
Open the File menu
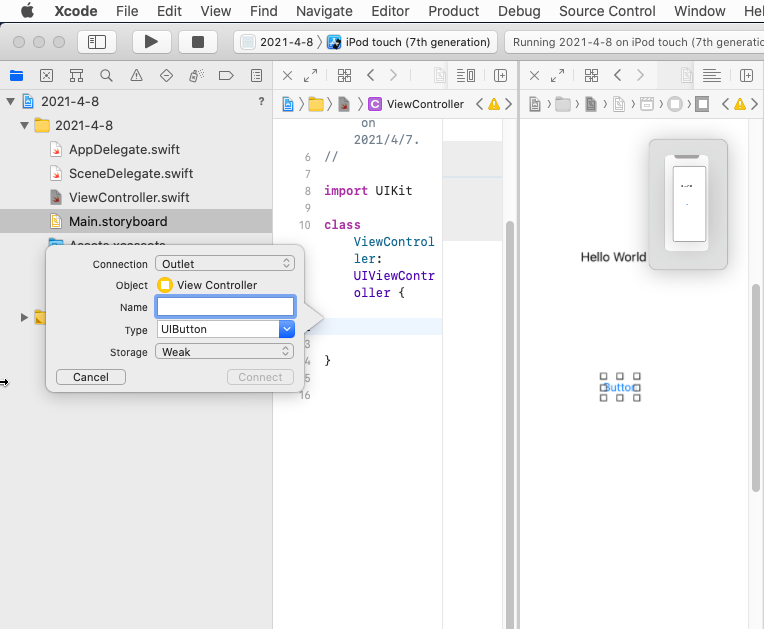tap(127, 11)
